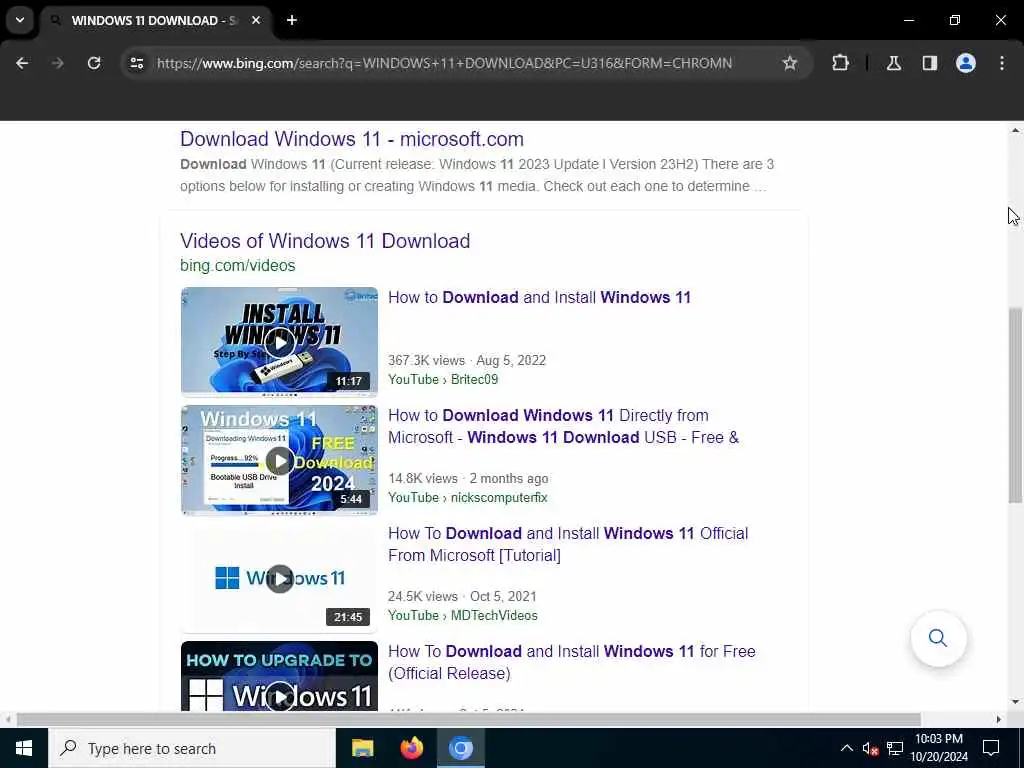
Task: Select the WINDOWS 11 DOWNLOAD tab
Action: tap(155, 20)
